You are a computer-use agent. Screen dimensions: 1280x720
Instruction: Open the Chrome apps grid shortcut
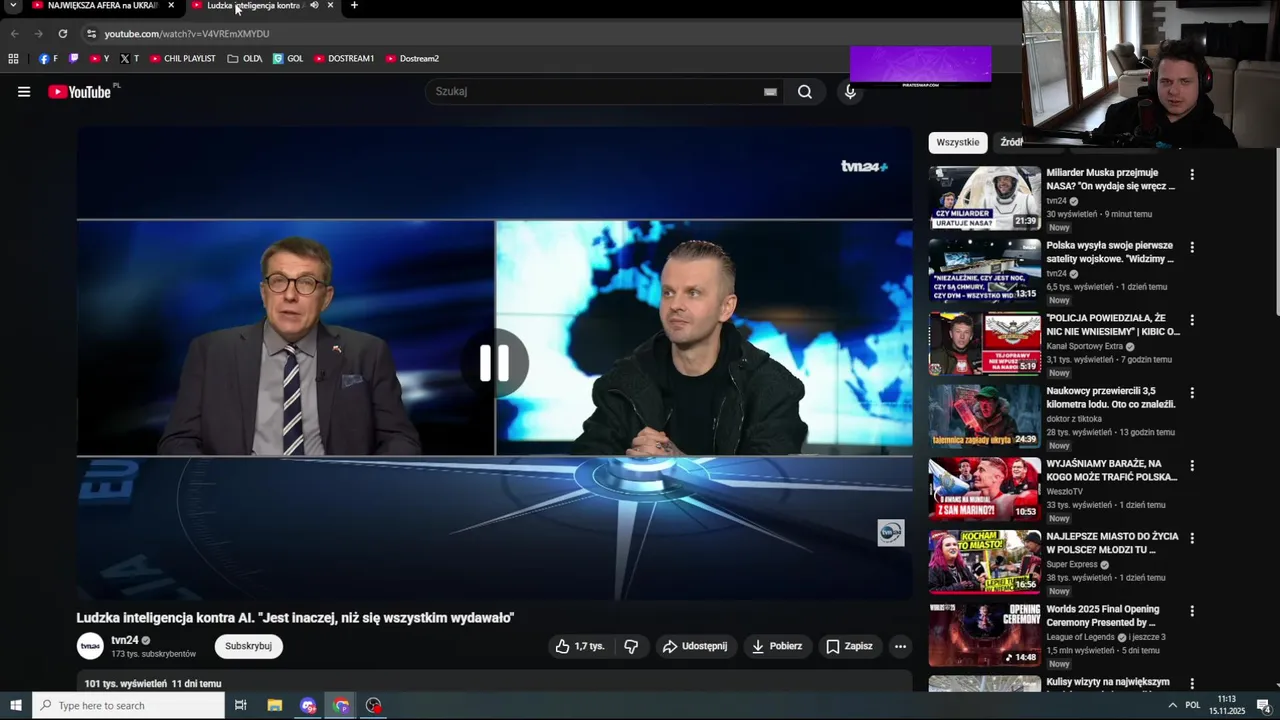13,59
